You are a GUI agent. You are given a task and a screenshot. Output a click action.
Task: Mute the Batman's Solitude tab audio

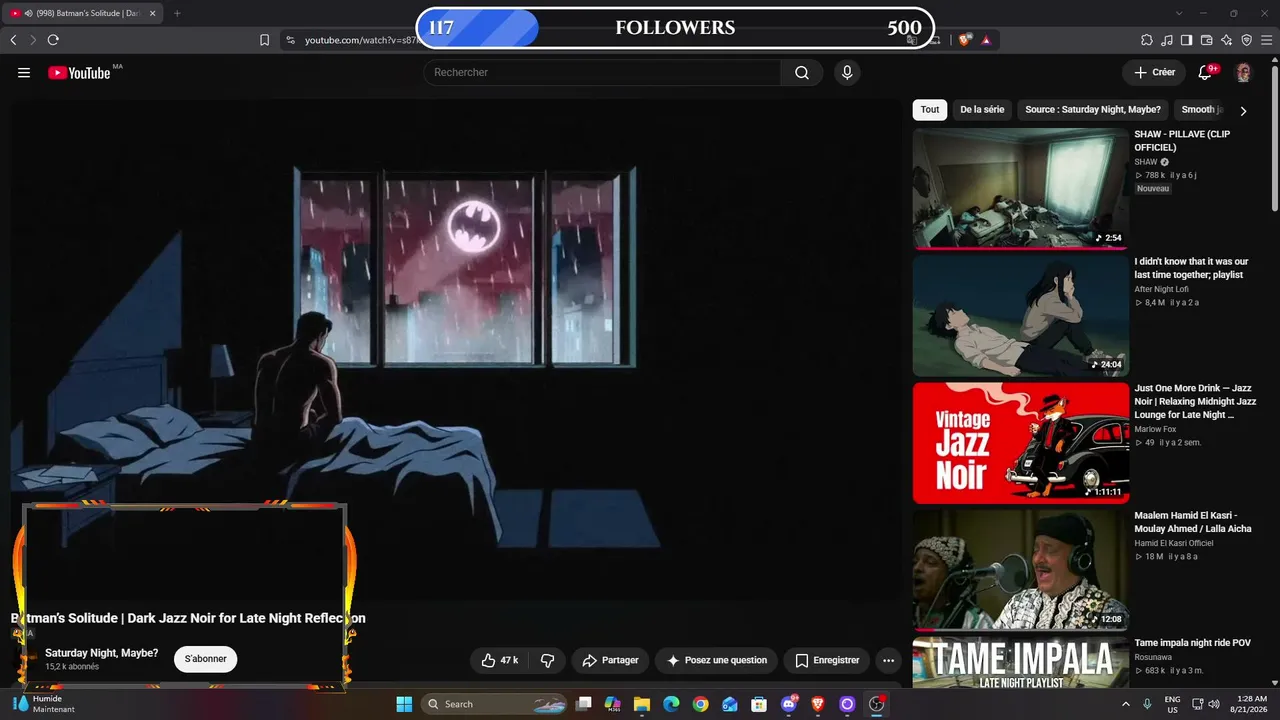click(28, 13)
